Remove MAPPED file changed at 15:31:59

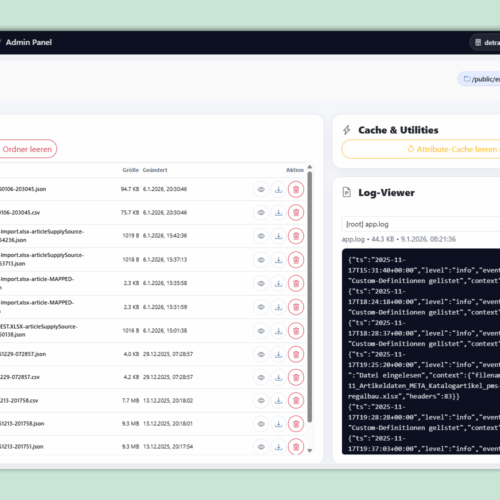tap(296, 307)
